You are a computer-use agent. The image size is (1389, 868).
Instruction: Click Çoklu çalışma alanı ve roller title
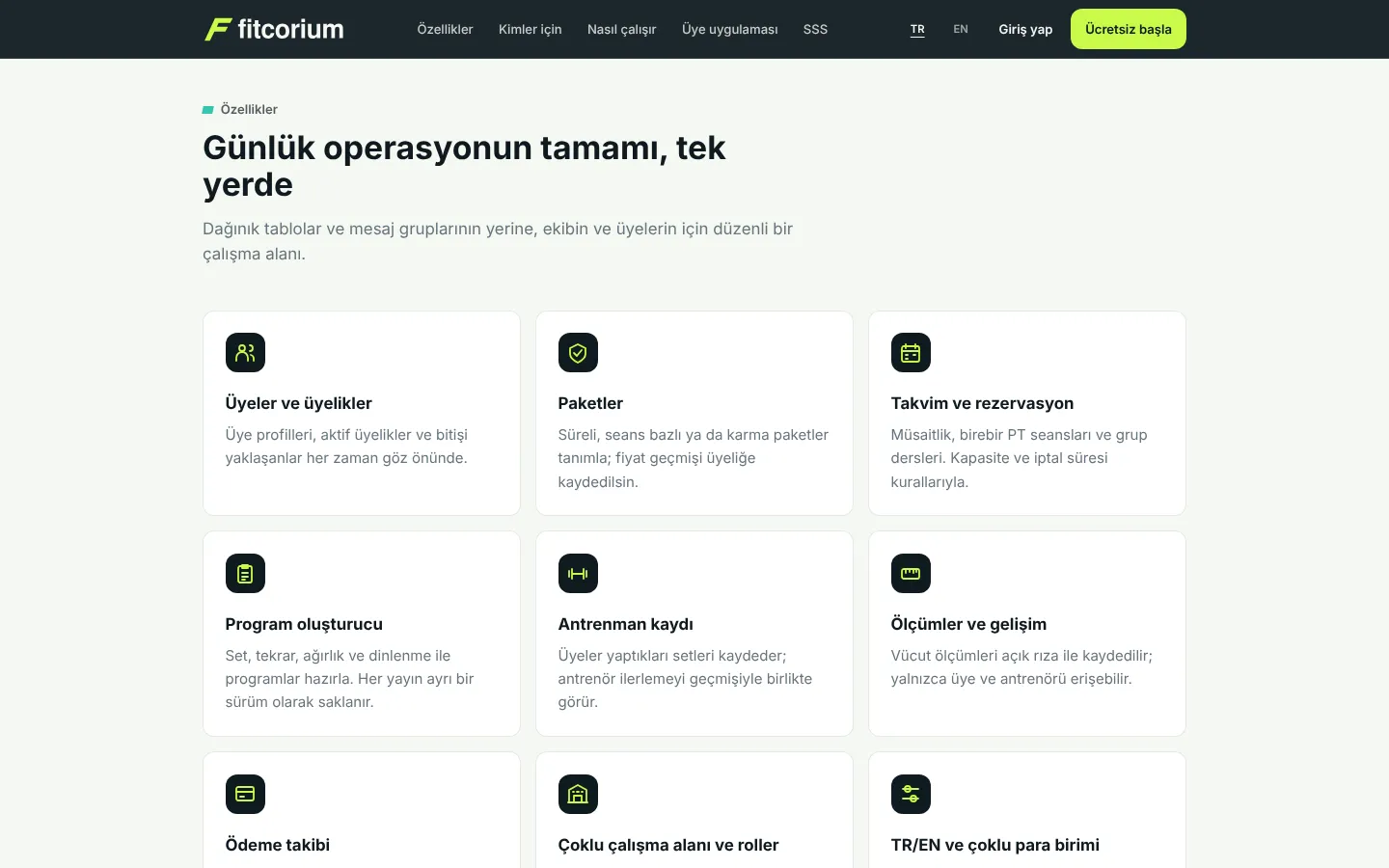(667, 845)
